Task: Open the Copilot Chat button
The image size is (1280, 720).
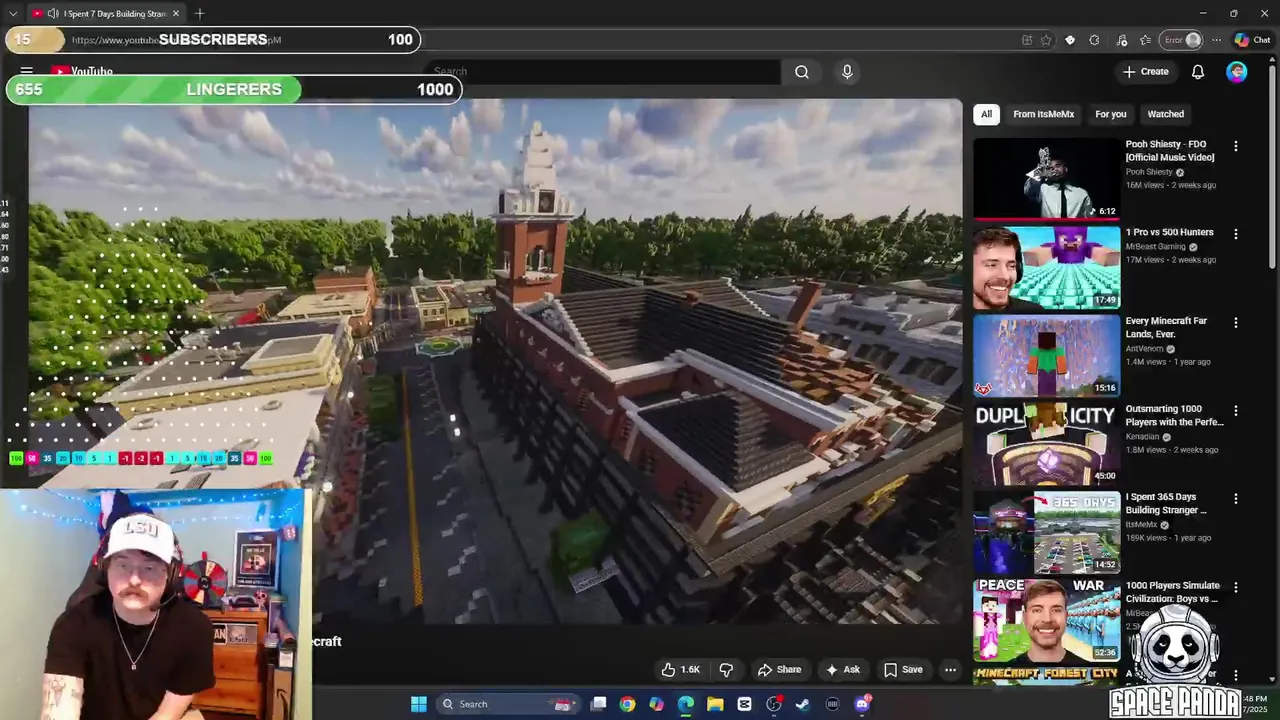Action: coord(1252,40)
